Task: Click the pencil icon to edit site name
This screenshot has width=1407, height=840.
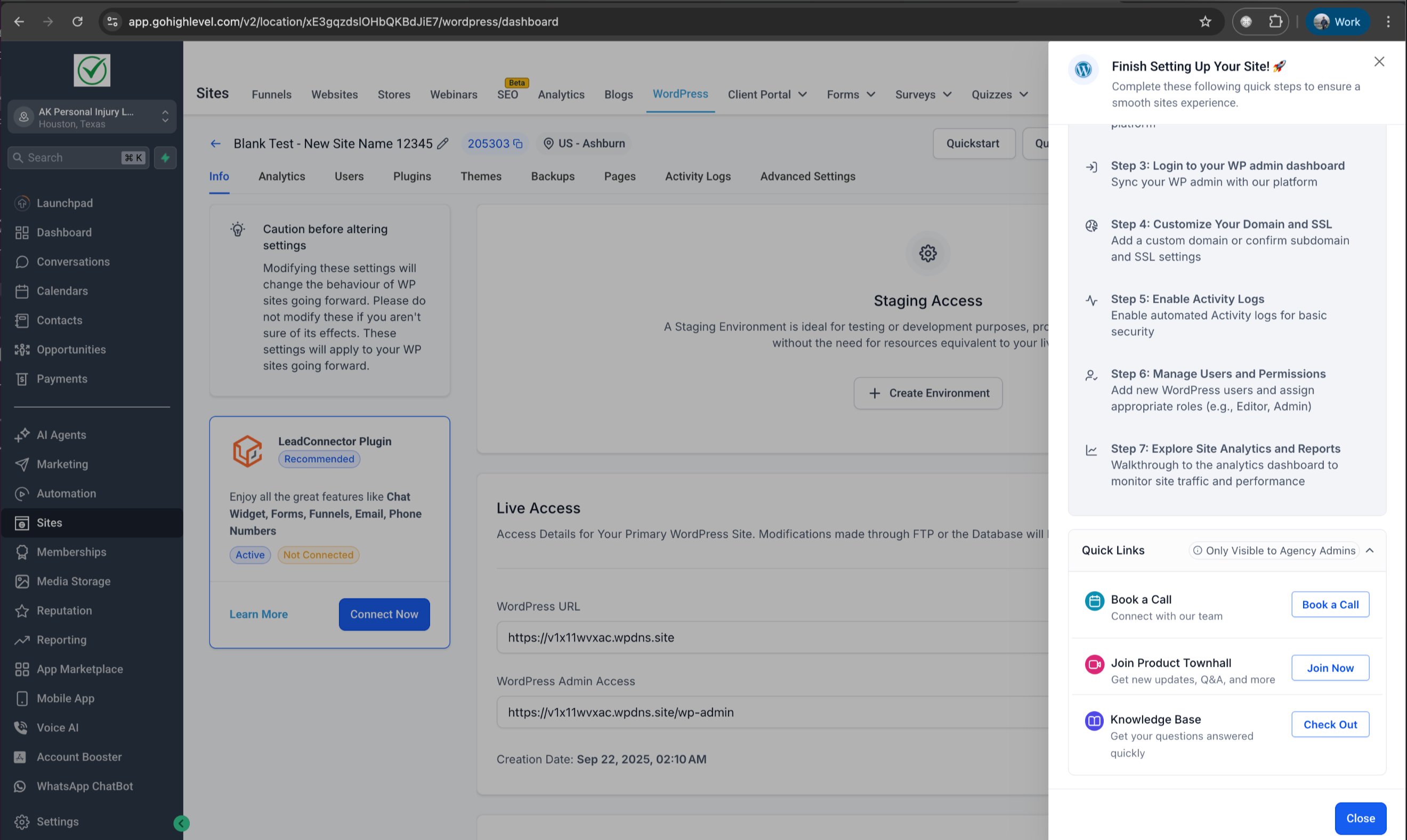Action: [x=442, y=144]
